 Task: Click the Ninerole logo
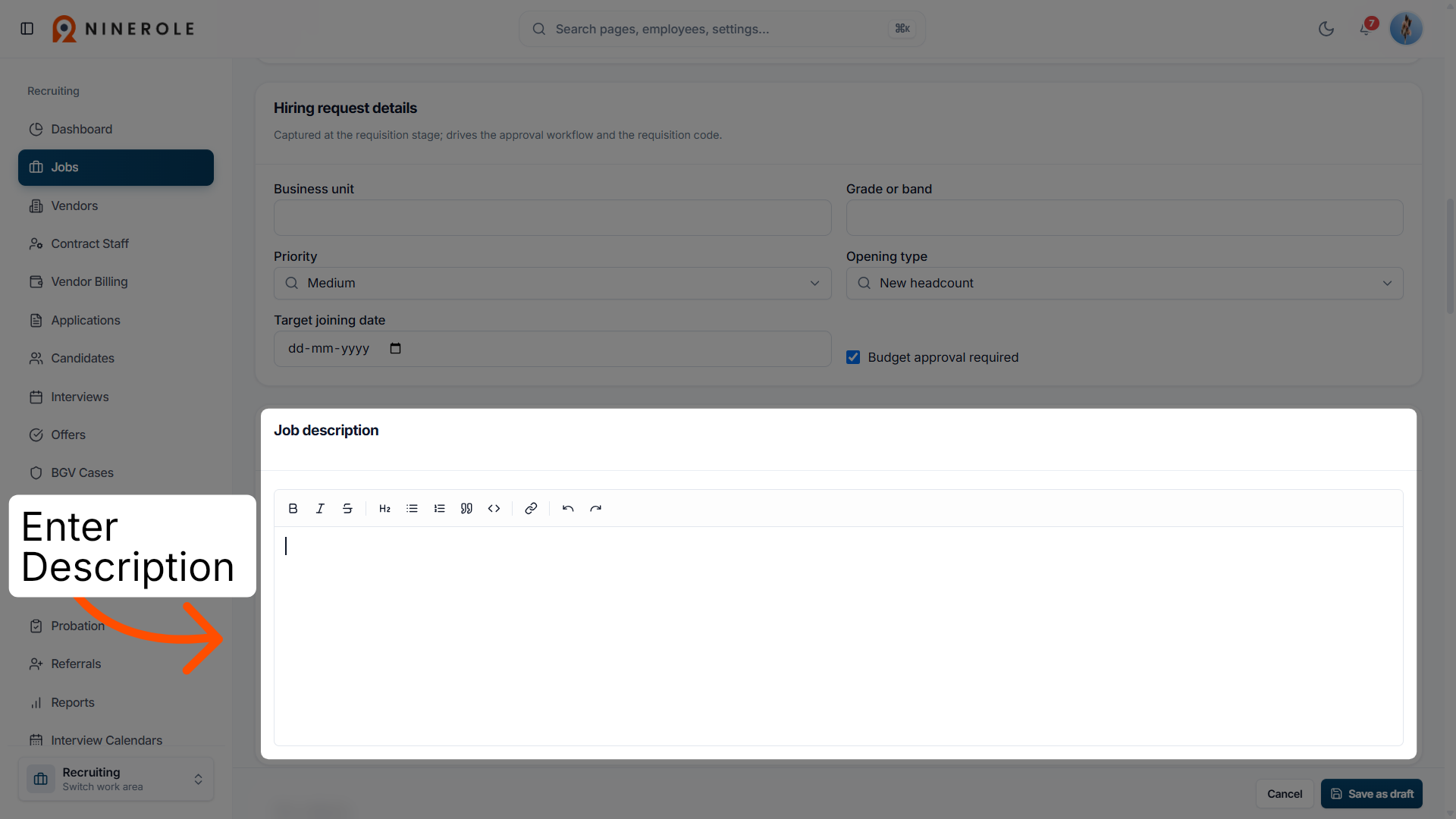click(x=124, y=29)
